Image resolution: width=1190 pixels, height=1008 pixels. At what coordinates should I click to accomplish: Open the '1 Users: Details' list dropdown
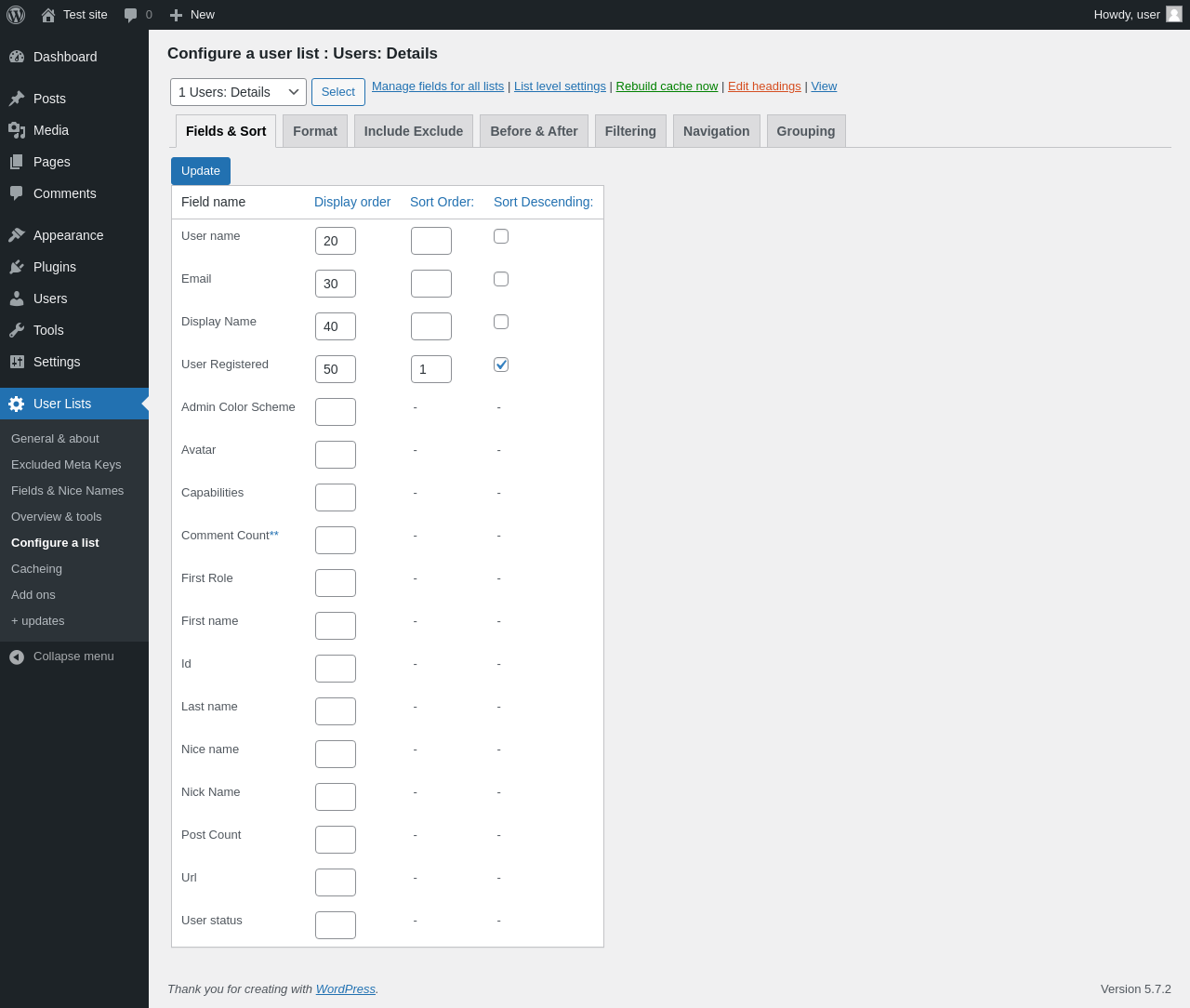point(238,92)
